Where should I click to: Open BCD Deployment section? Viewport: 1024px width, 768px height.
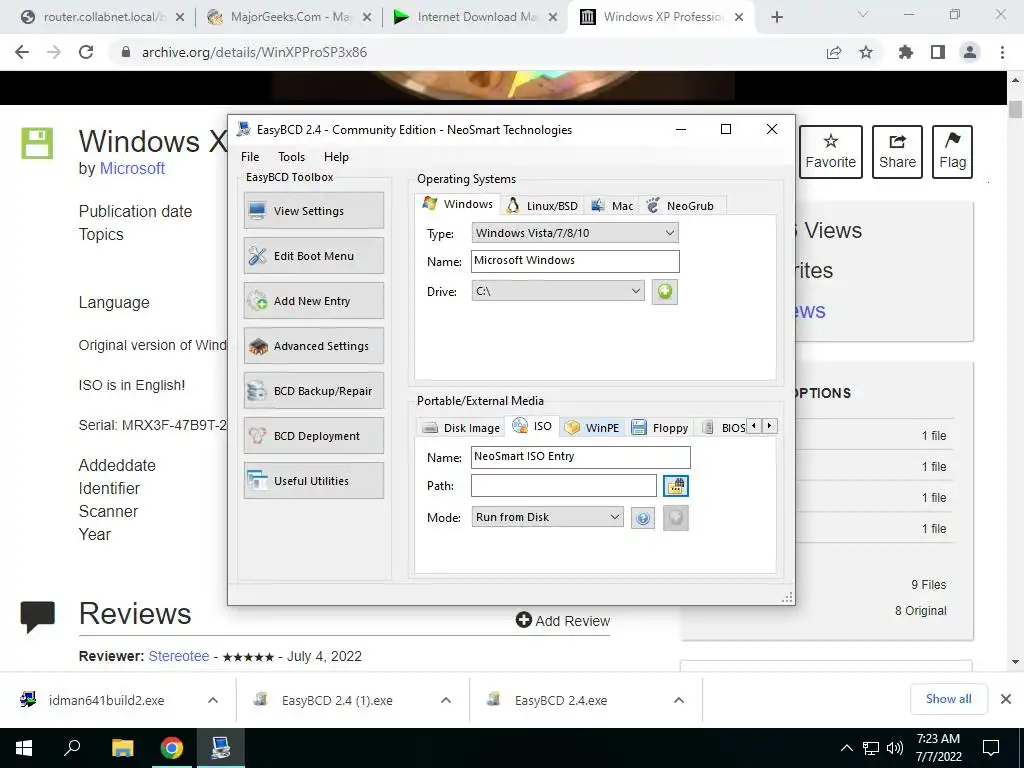(313, 436)
